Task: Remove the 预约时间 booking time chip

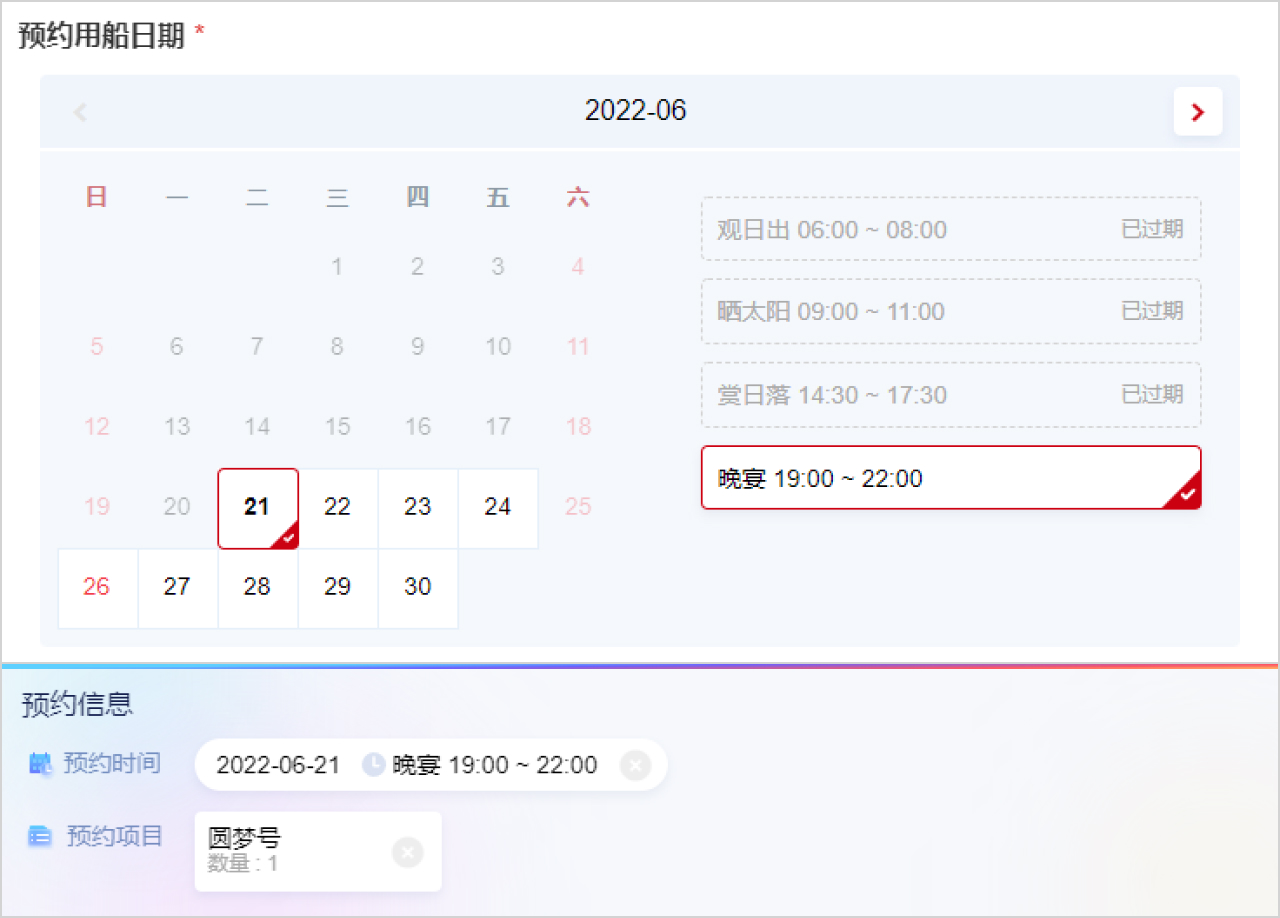Action: [x=635, y=766]
